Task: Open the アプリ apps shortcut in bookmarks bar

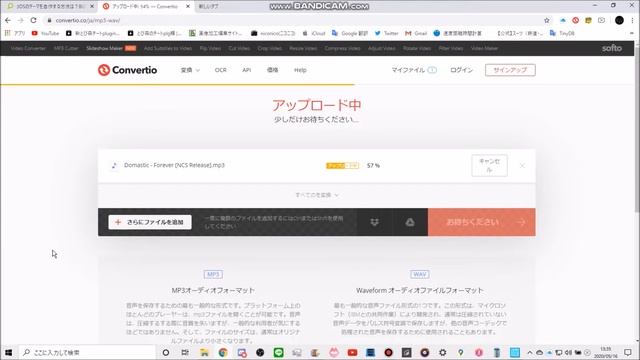Action: pos(15,33)
